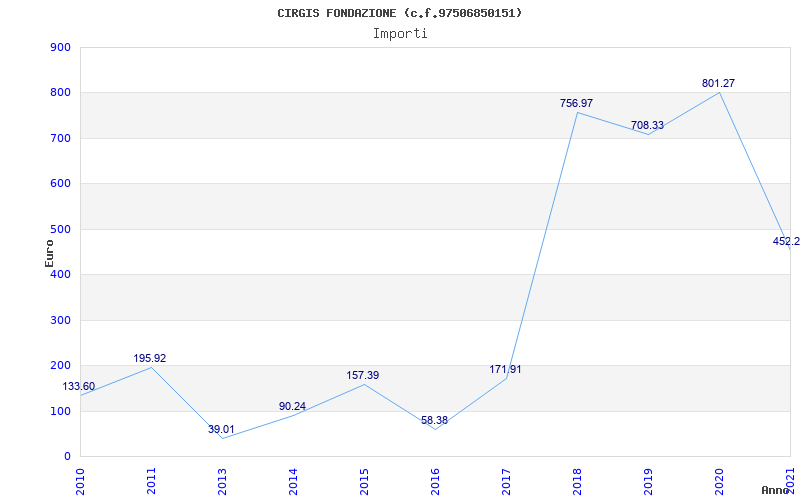Click the Anno x-axis label

coord(776,490)
